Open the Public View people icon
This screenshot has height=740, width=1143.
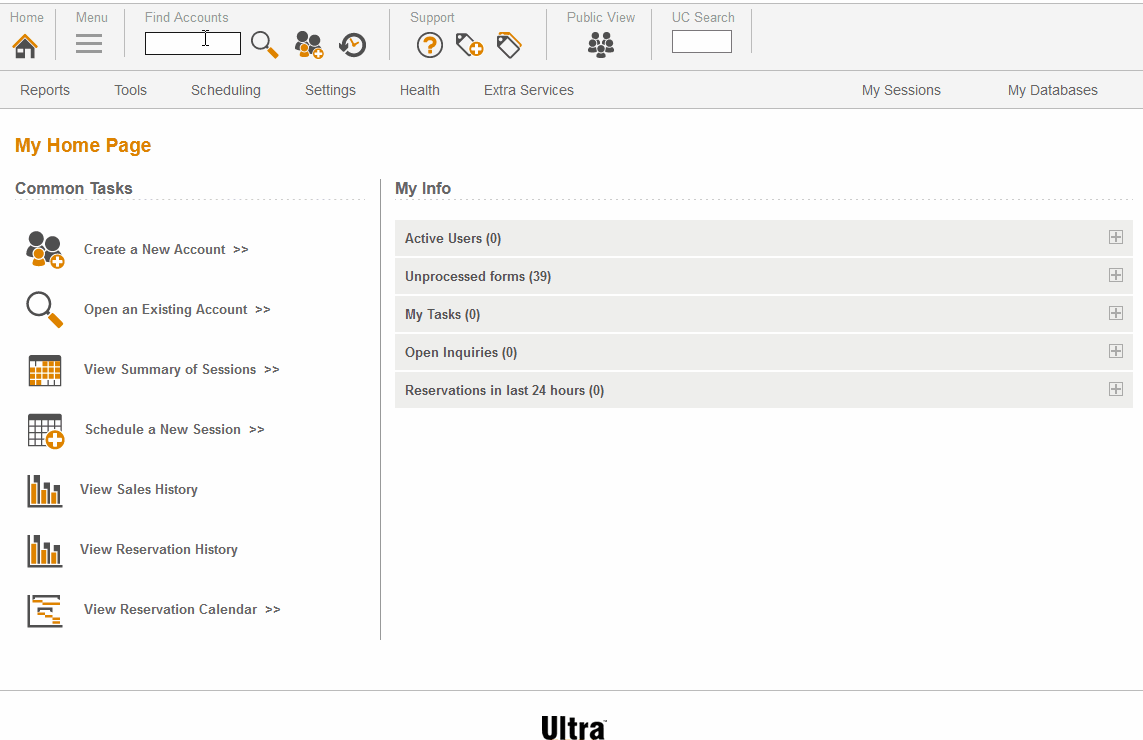point(601,45)
